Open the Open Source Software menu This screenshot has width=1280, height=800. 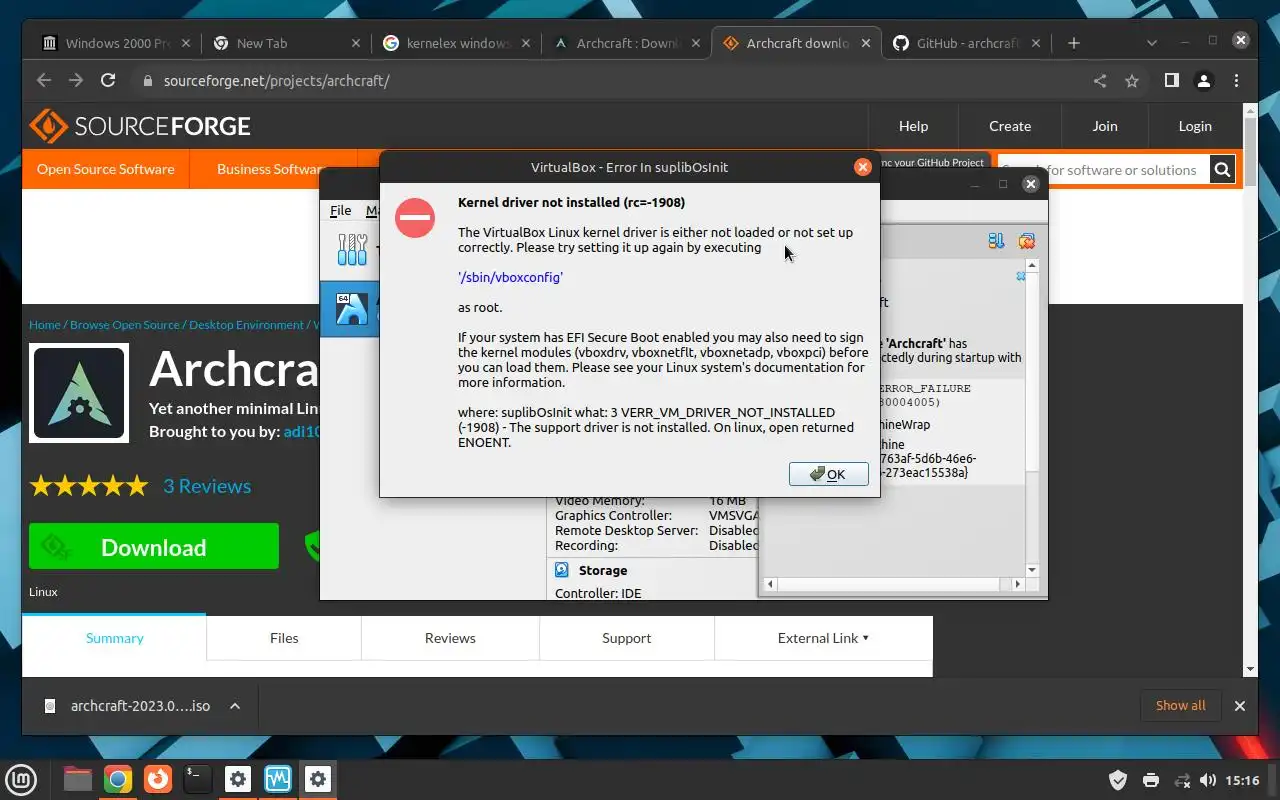105,169
